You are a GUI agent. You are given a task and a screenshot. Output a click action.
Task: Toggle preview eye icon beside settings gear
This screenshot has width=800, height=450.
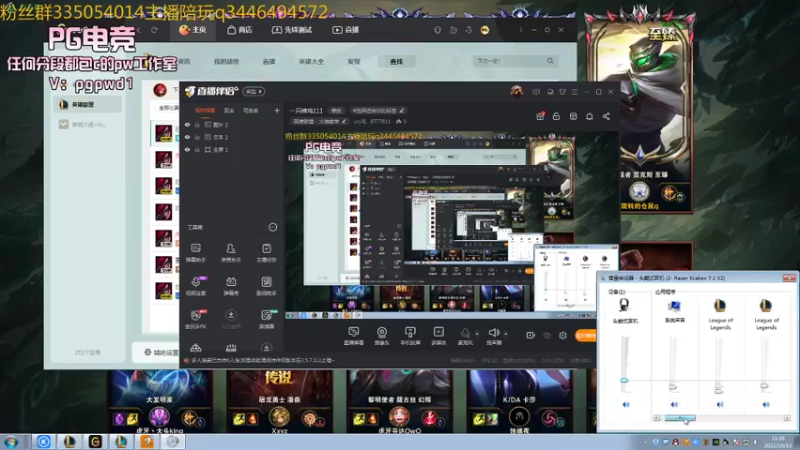[547, 335]
